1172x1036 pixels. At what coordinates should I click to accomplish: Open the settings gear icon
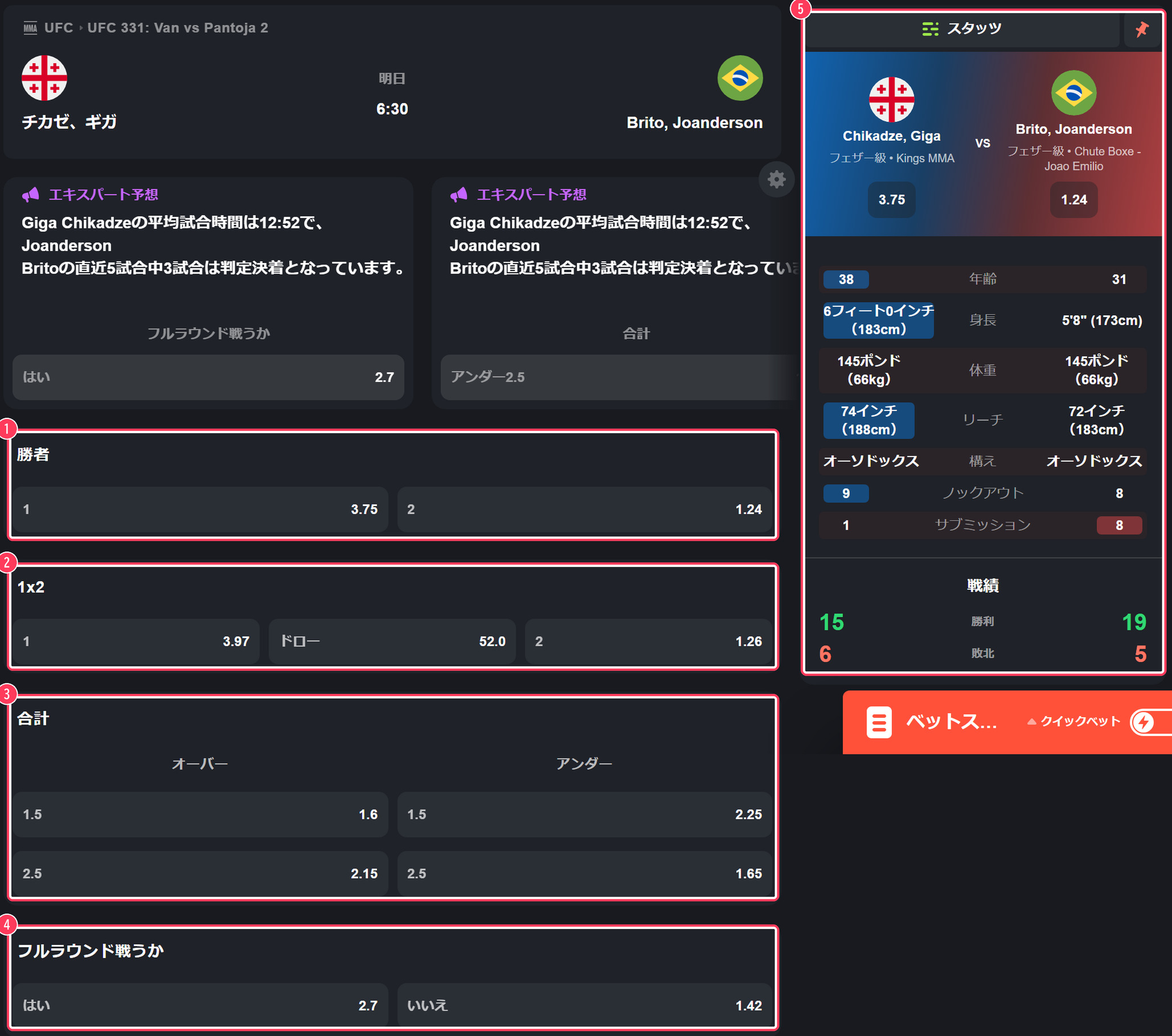point(776,180)
